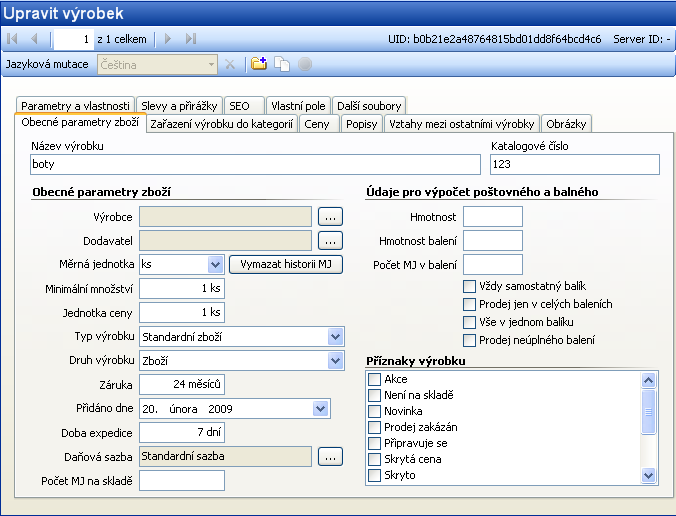676x516 pixels.
Task: Select Obecné parametry zboží tab
Action: [80, 122]
